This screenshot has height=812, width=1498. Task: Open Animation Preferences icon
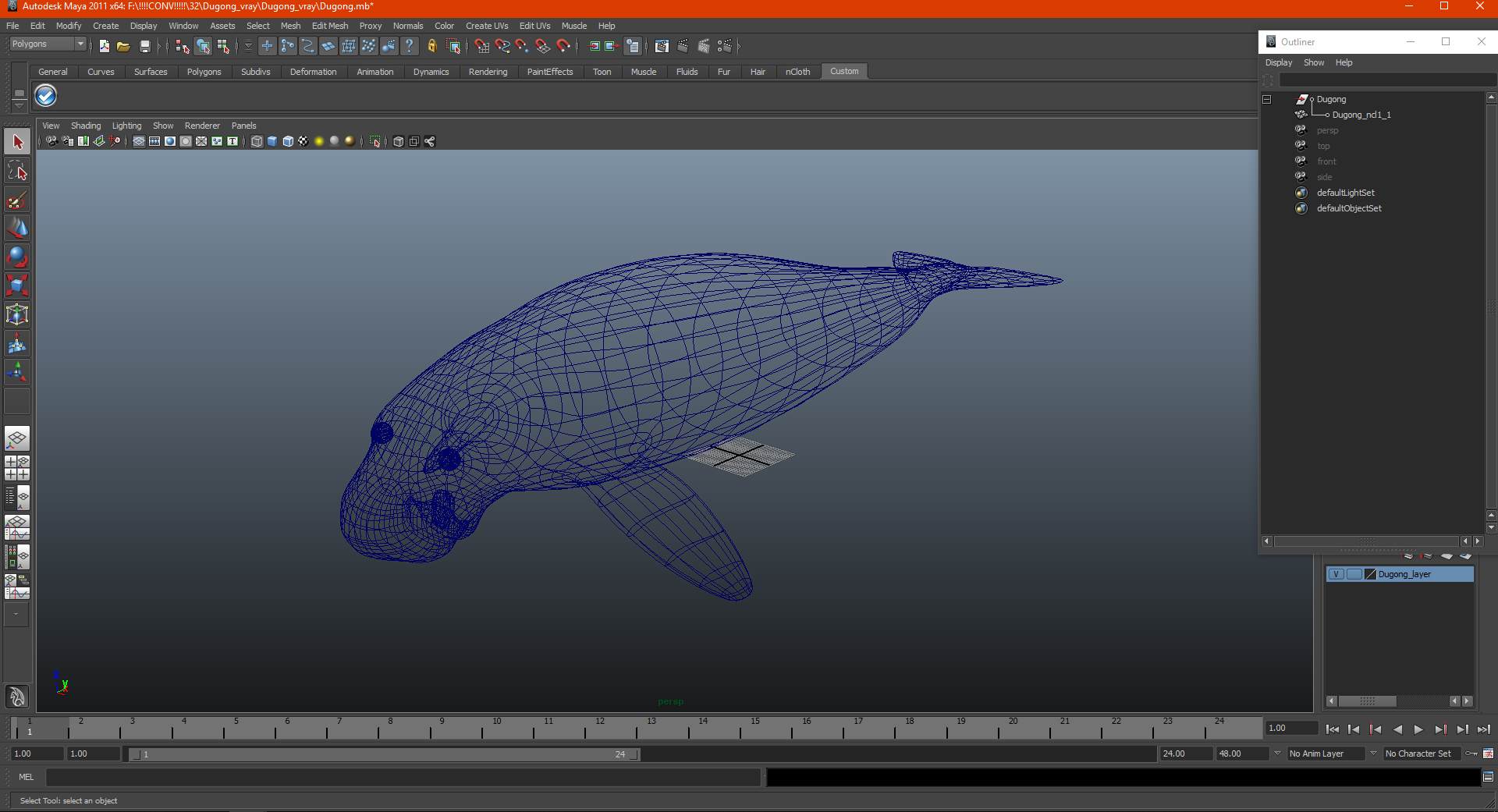pos(1488,753)
